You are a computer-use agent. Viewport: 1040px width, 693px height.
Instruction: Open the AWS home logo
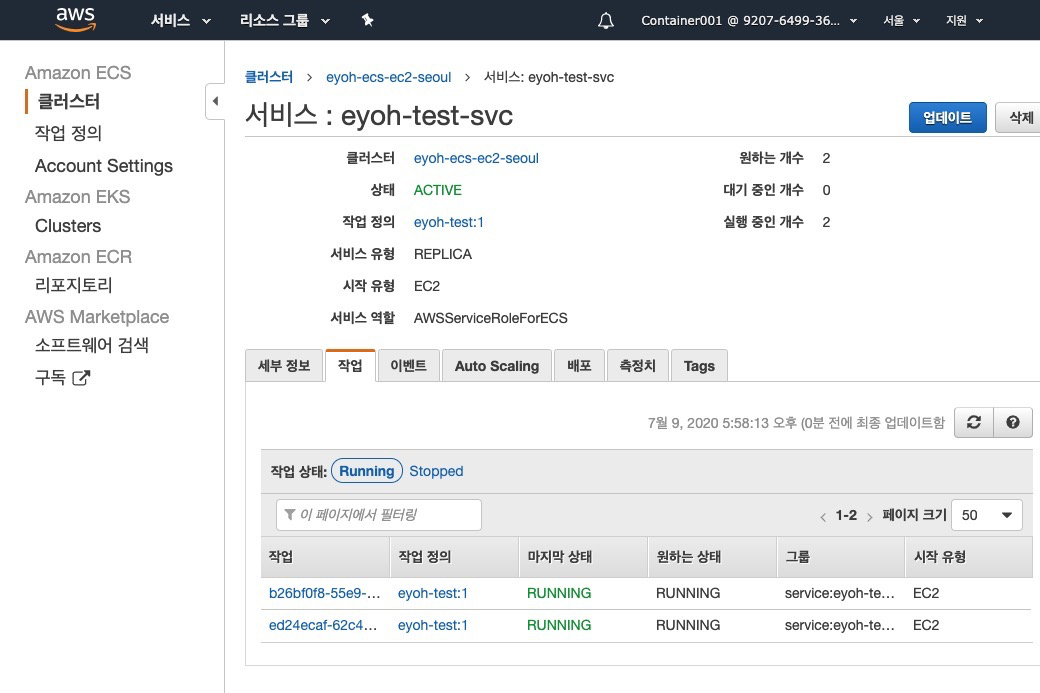coord(76,20)
